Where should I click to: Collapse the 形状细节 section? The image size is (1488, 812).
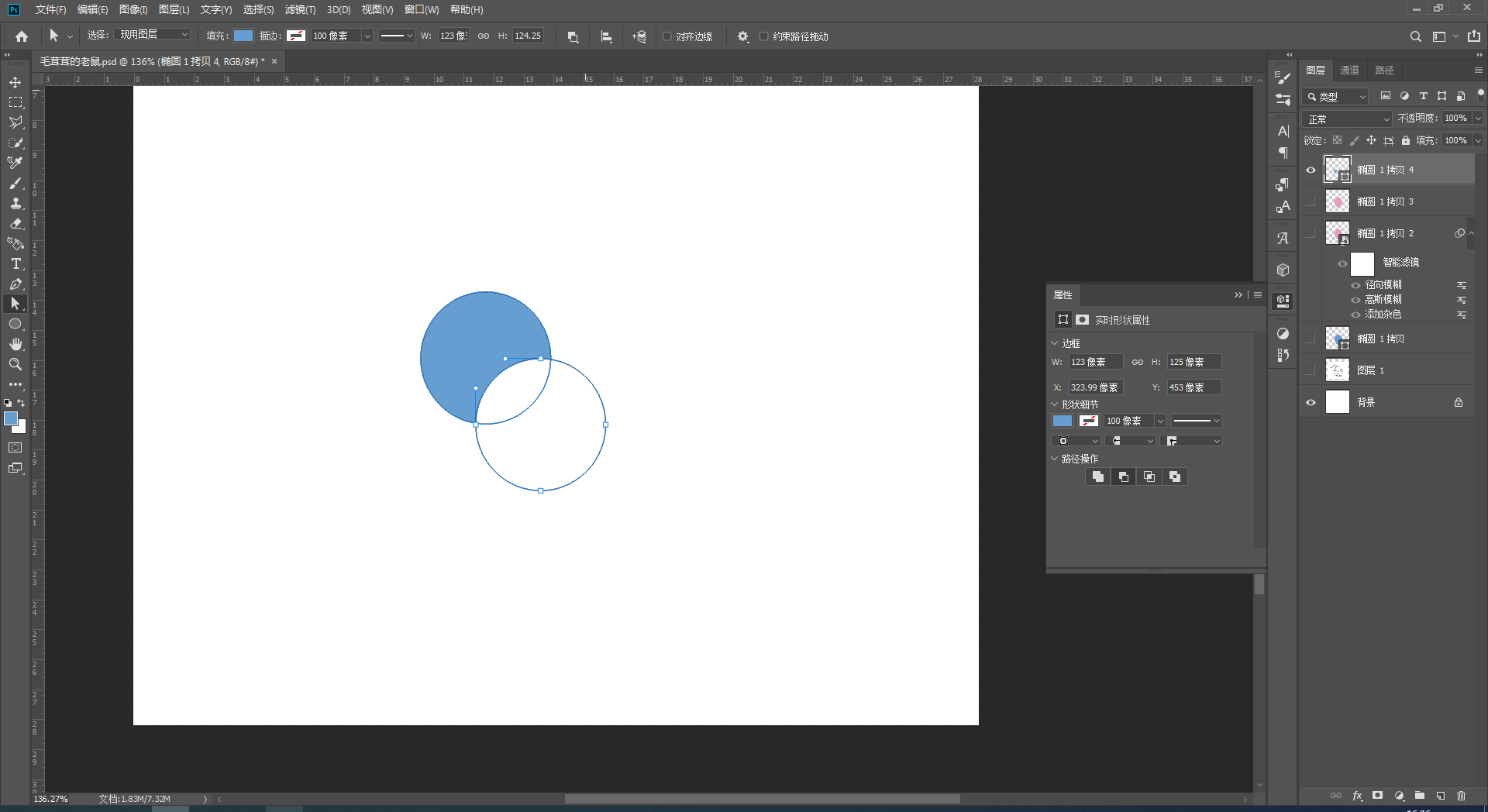(1054, 404)
